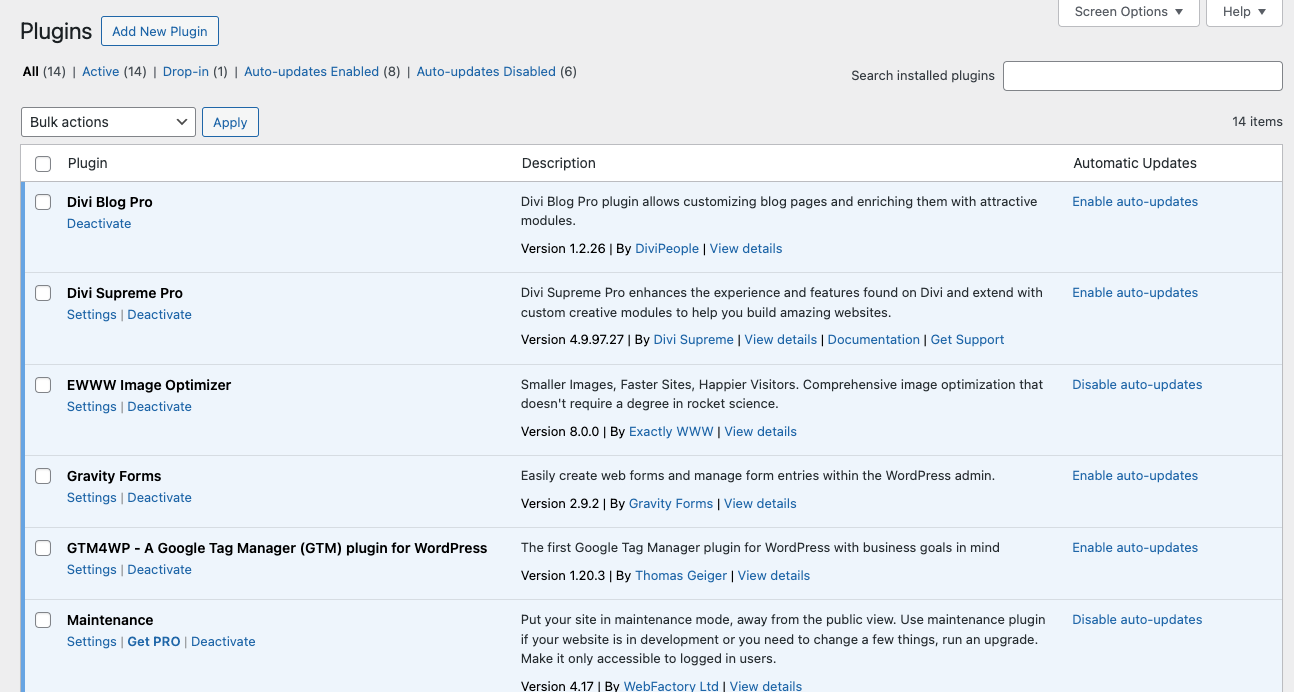Enable auto-updates for Gravity Forms

point(1135,476)
